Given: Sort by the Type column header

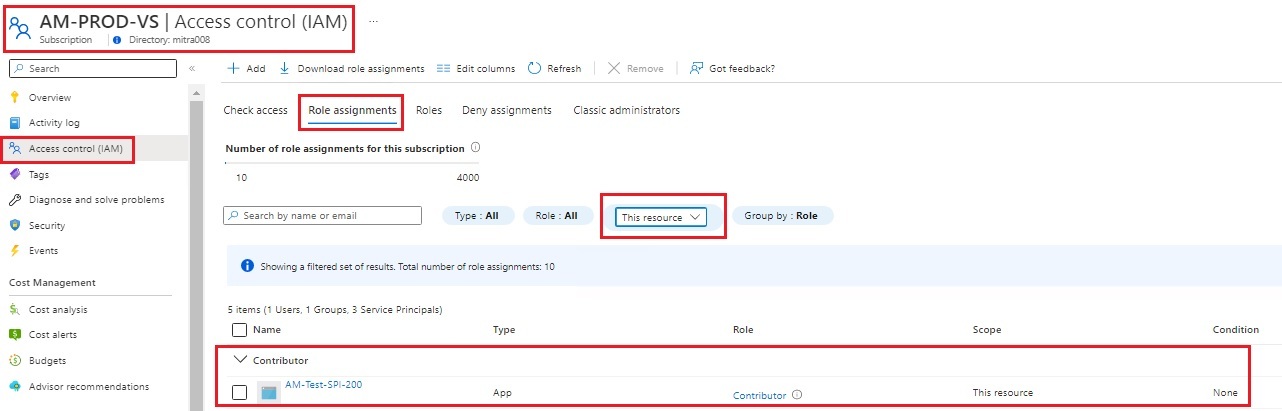Looking at the screenshot, I should point(504,329).
